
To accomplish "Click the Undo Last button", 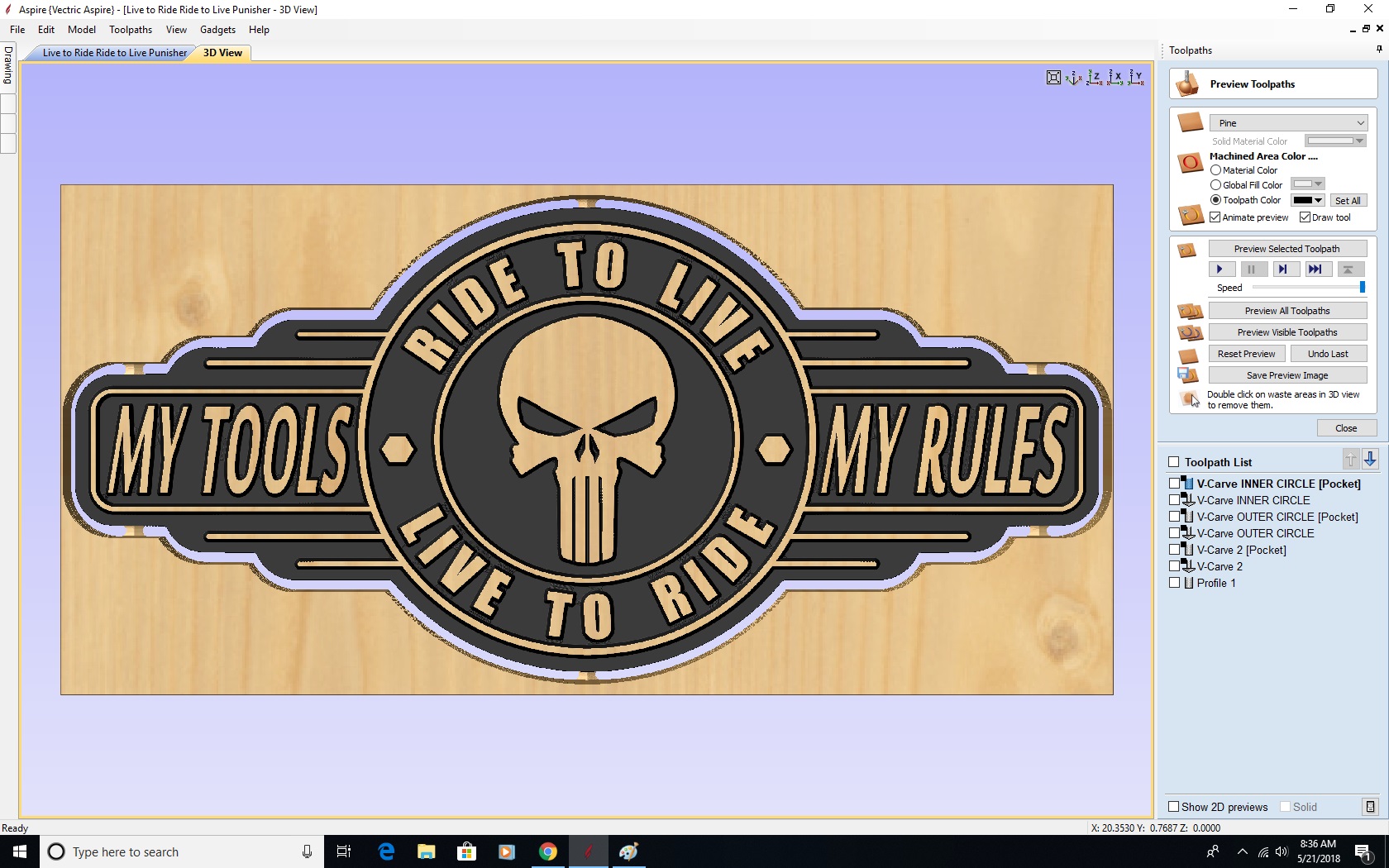I will (1328, 354).
